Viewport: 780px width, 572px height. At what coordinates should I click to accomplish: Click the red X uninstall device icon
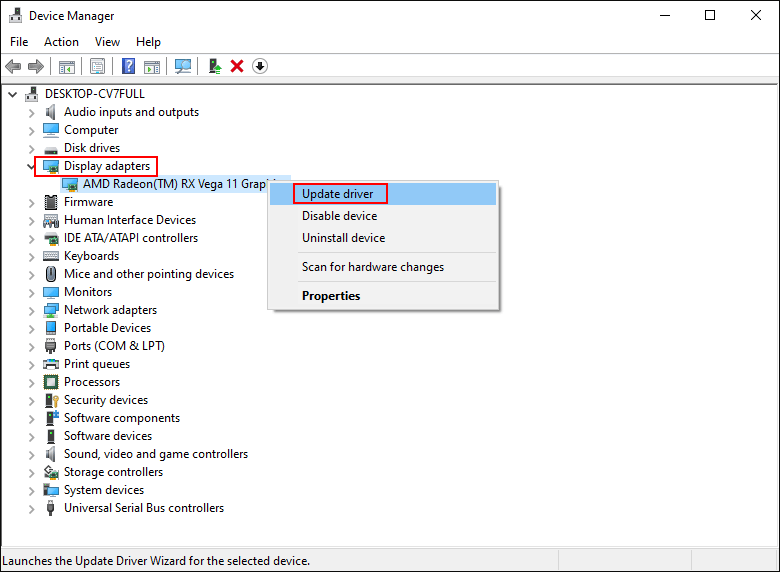click(237, 66)
